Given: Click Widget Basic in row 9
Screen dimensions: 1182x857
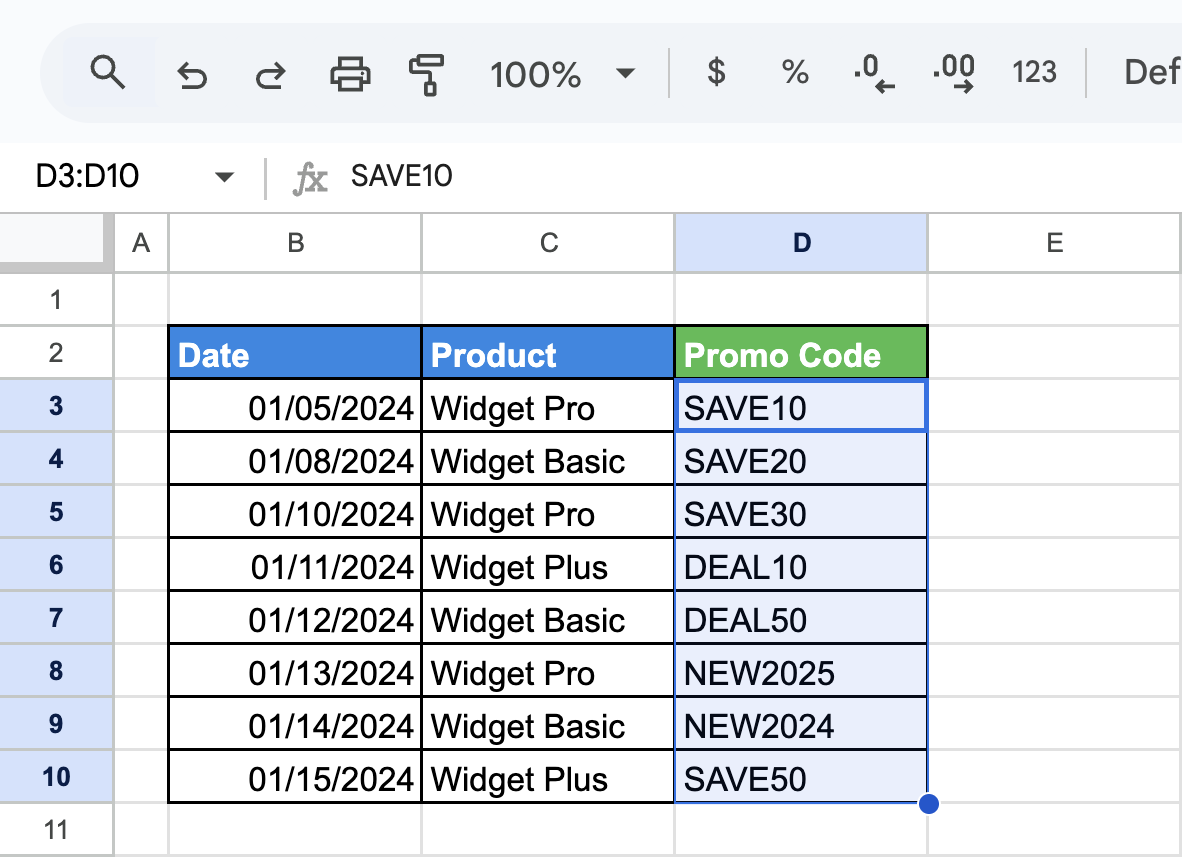Looking at the screenshot, I should (548, 724).
